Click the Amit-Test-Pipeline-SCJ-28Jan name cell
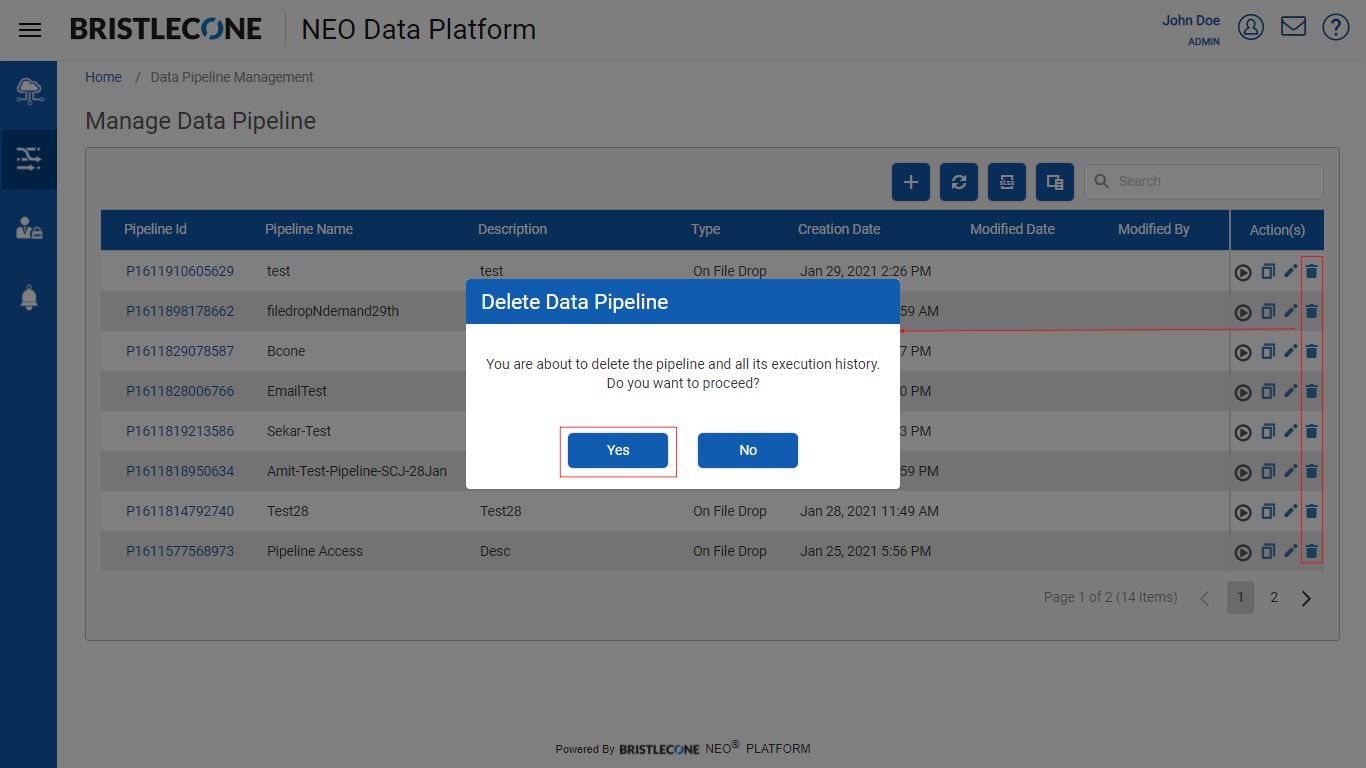This screenshot has width=1366, height=768. coord(357,471)
